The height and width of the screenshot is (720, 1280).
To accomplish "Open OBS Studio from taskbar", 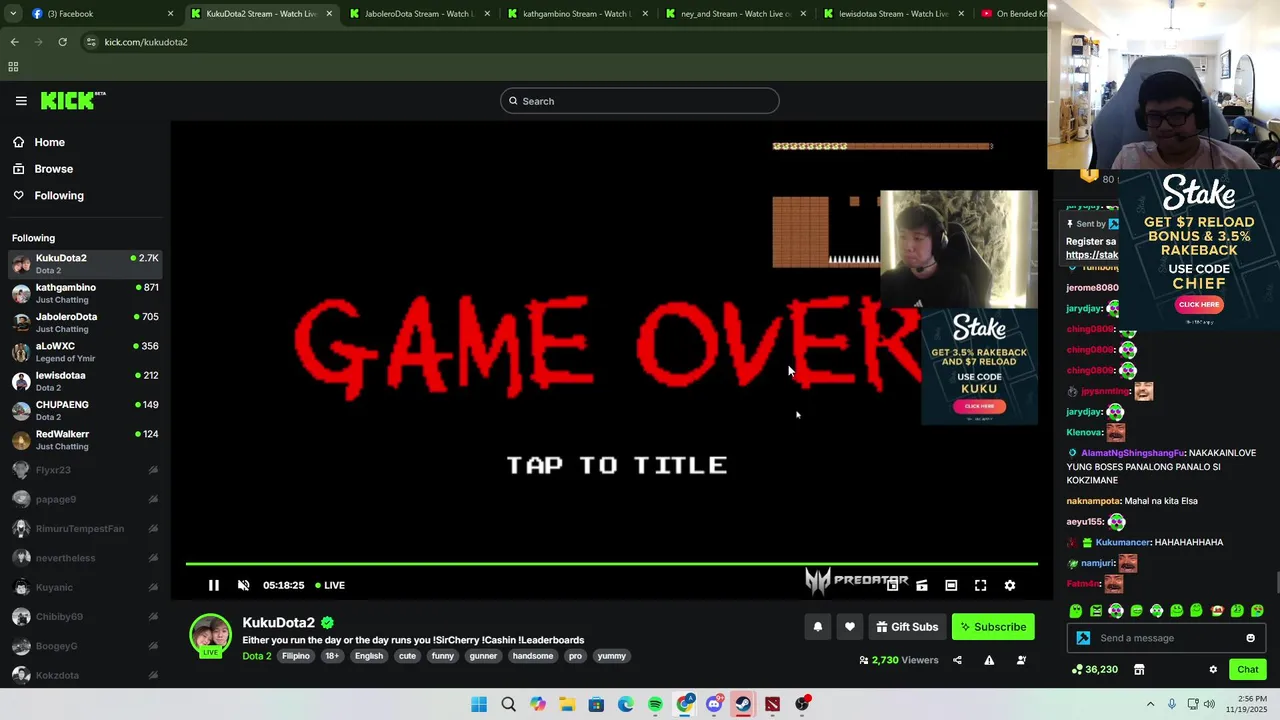I will pyautogui.click(x=802, y=704).
